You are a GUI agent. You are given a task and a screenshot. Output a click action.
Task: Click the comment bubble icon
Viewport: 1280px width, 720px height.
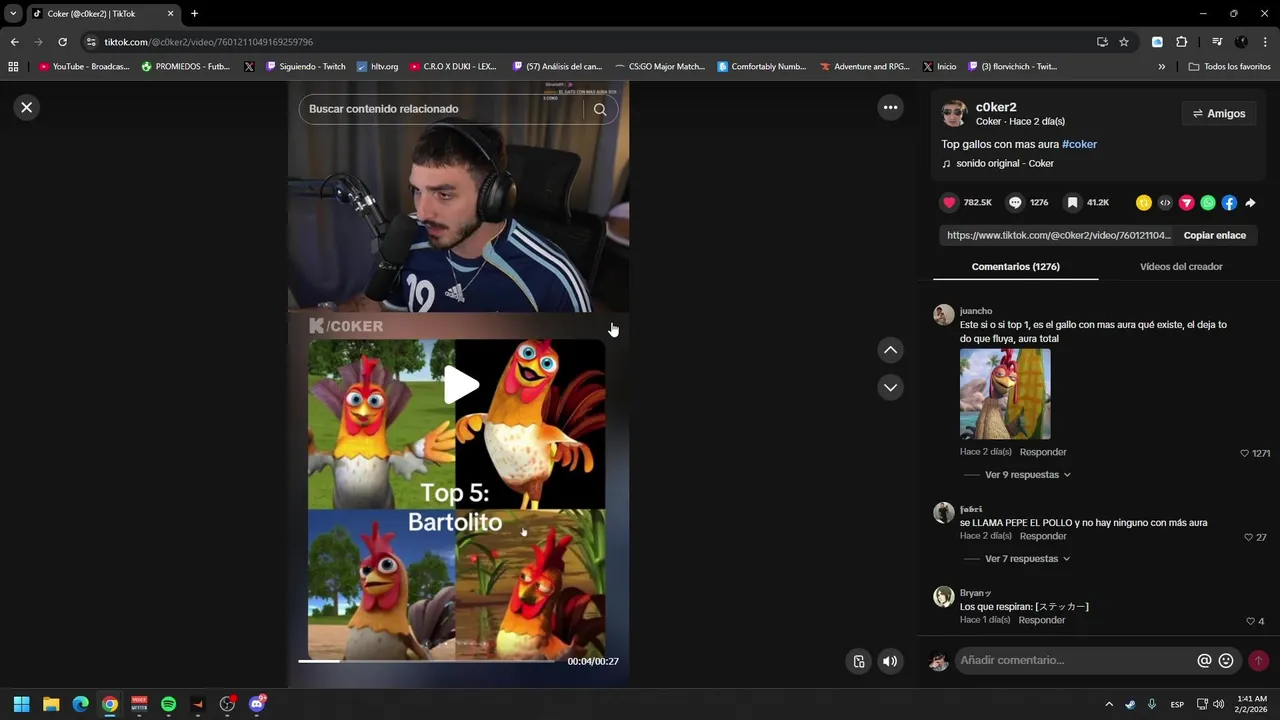(x=1015, y=202)
